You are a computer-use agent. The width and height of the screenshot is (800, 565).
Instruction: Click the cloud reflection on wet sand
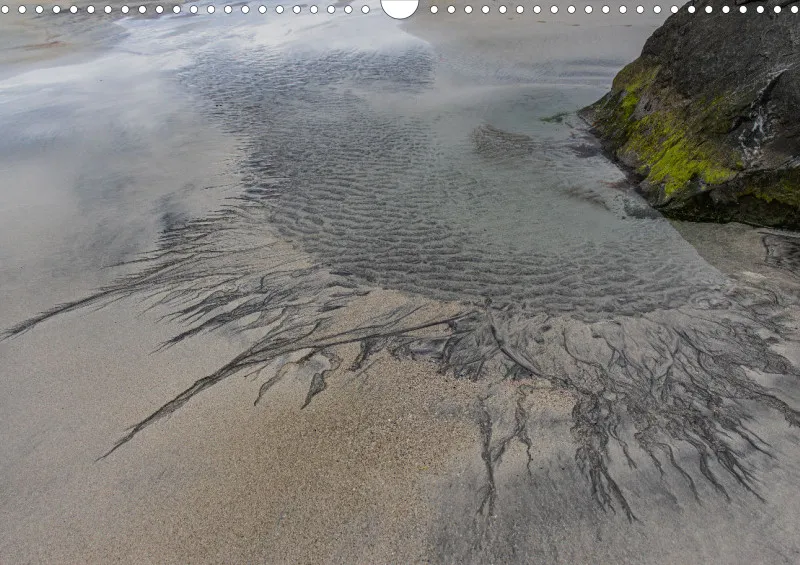(102, 102)
